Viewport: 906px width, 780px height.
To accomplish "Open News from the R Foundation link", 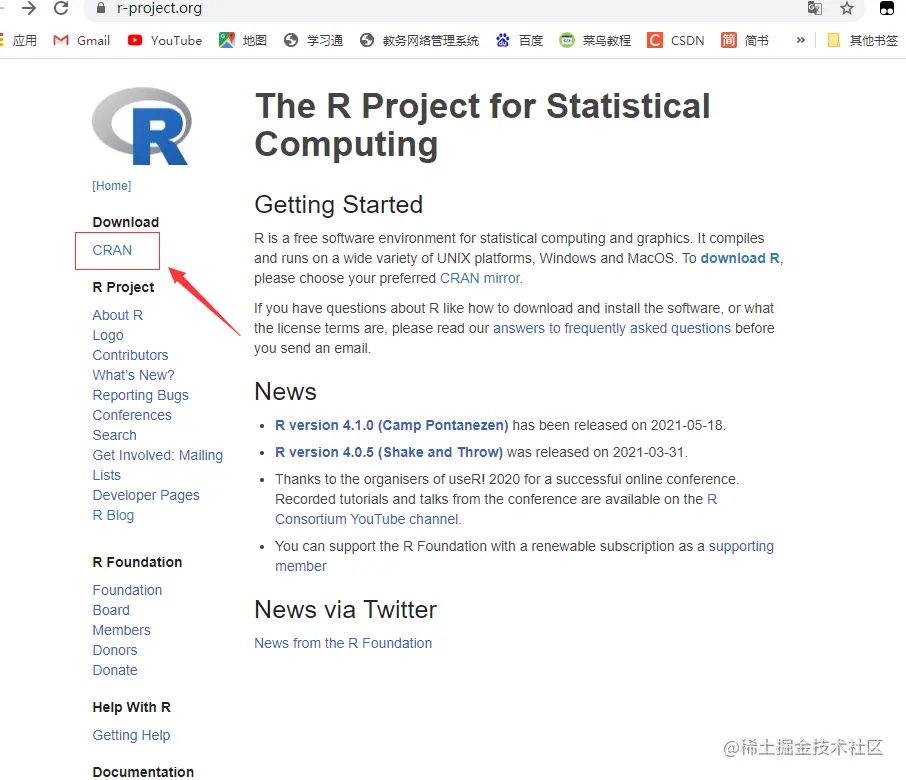I will coord(343,643).
